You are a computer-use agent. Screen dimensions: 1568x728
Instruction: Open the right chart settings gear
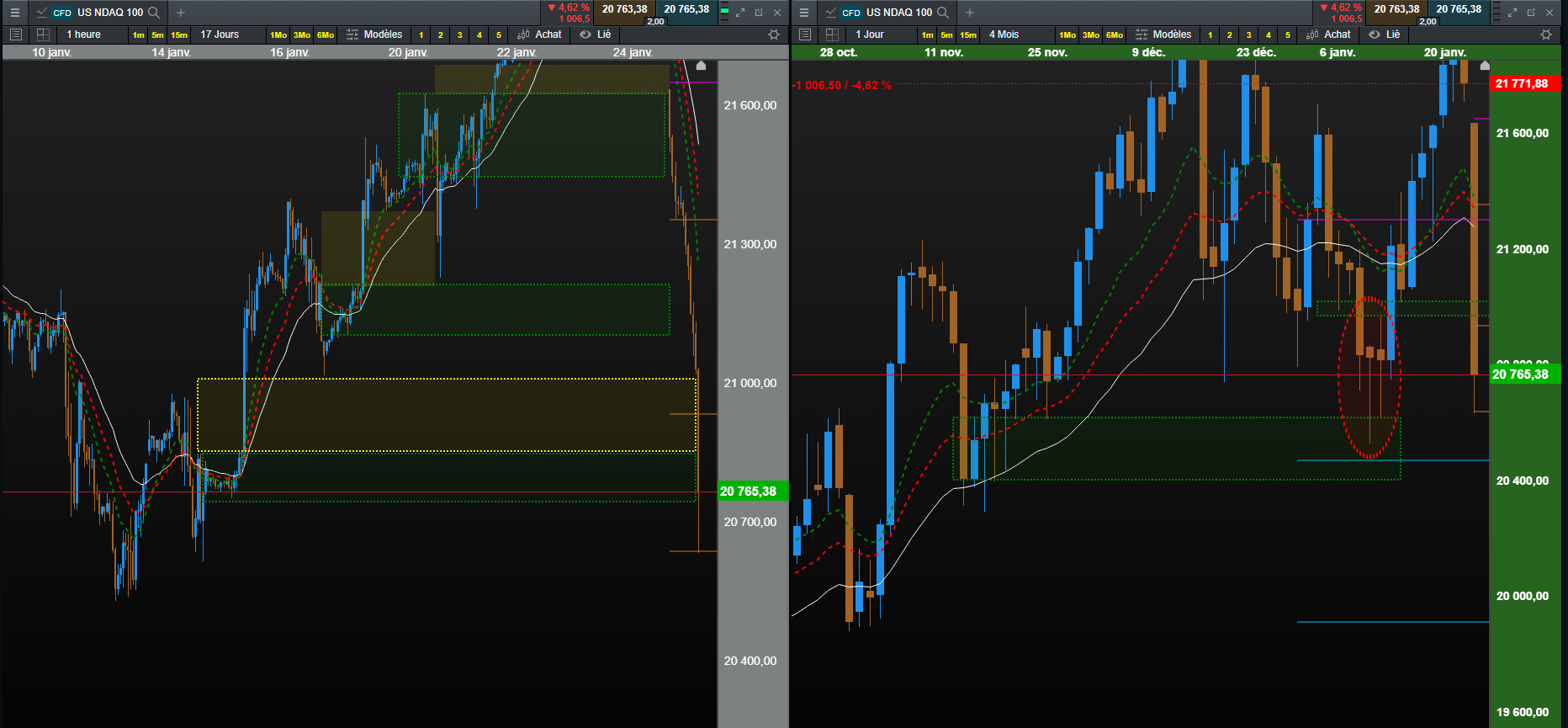1546,35
